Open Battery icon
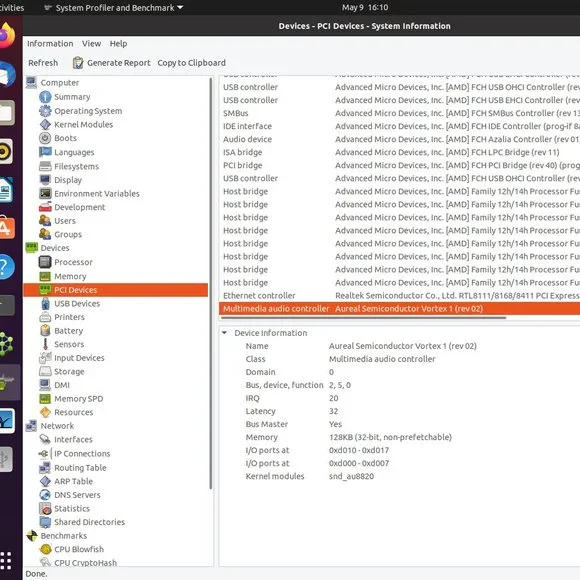Viewport: 580px width, 580px height. [45, 330]
